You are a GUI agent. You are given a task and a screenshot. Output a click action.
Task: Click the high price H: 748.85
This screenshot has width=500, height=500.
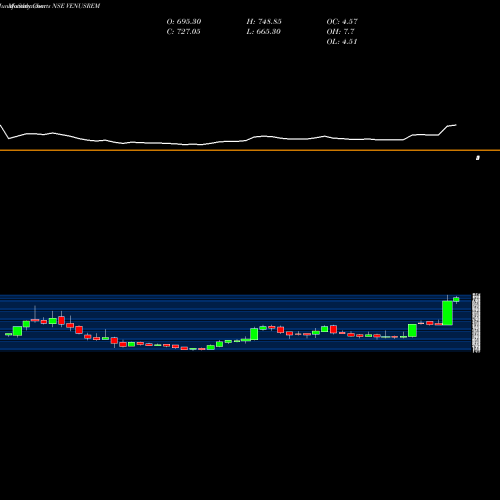point(264,22)
